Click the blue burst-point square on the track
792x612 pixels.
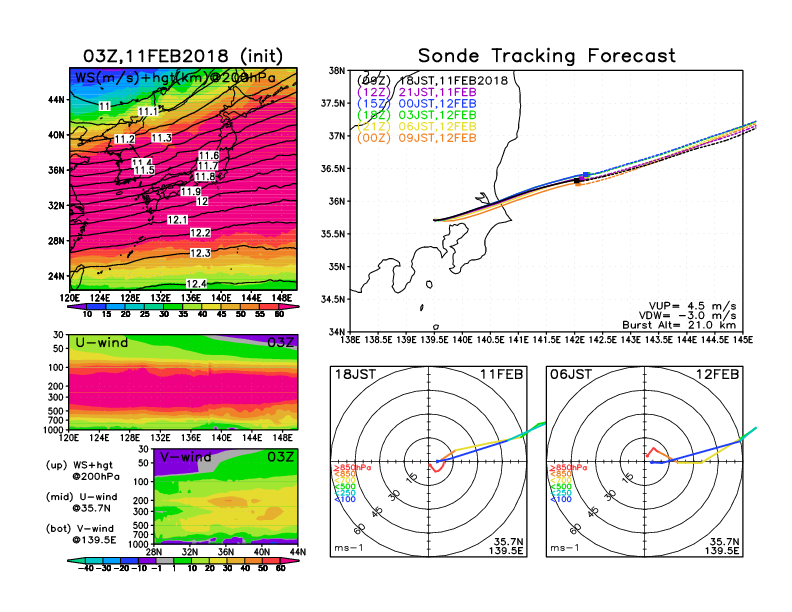coord(585,175)
